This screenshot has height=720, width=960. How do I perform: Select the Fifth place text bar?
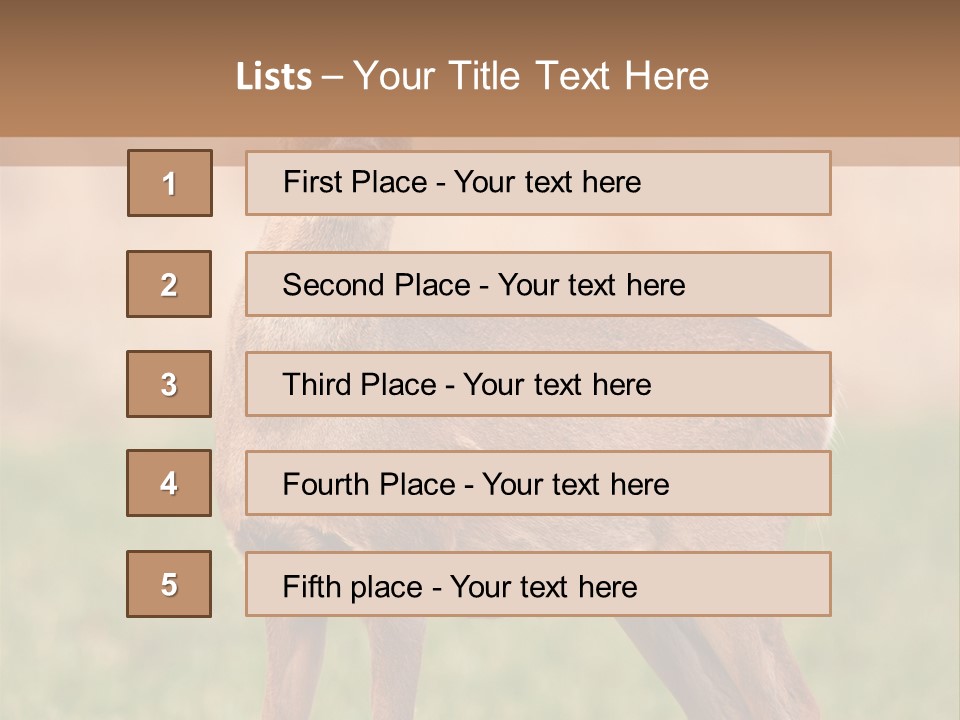coord(538,584)
